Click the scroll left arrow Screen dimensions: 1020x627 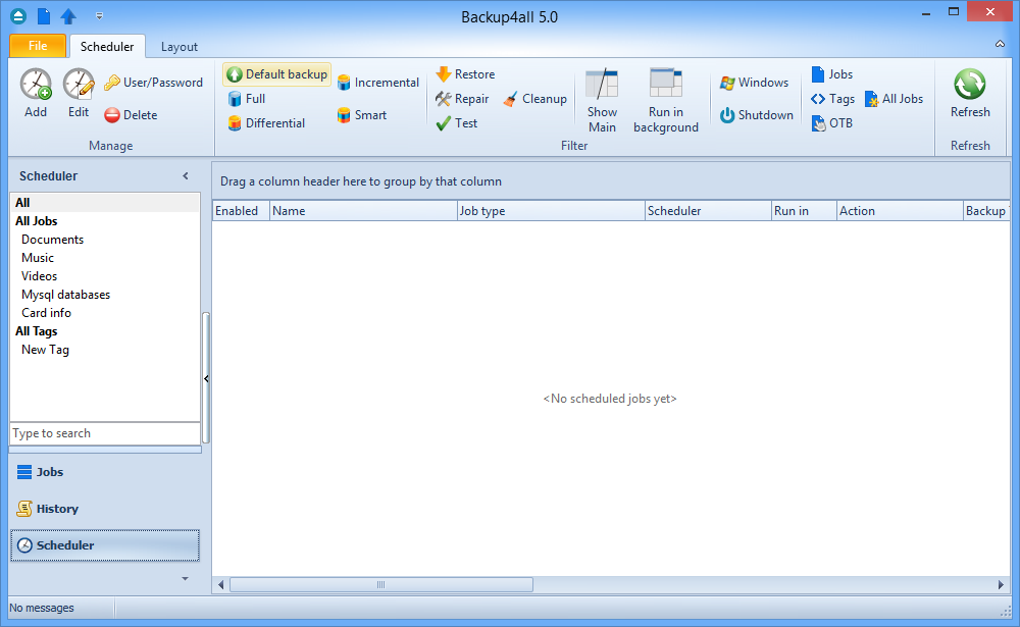point(221,585)
